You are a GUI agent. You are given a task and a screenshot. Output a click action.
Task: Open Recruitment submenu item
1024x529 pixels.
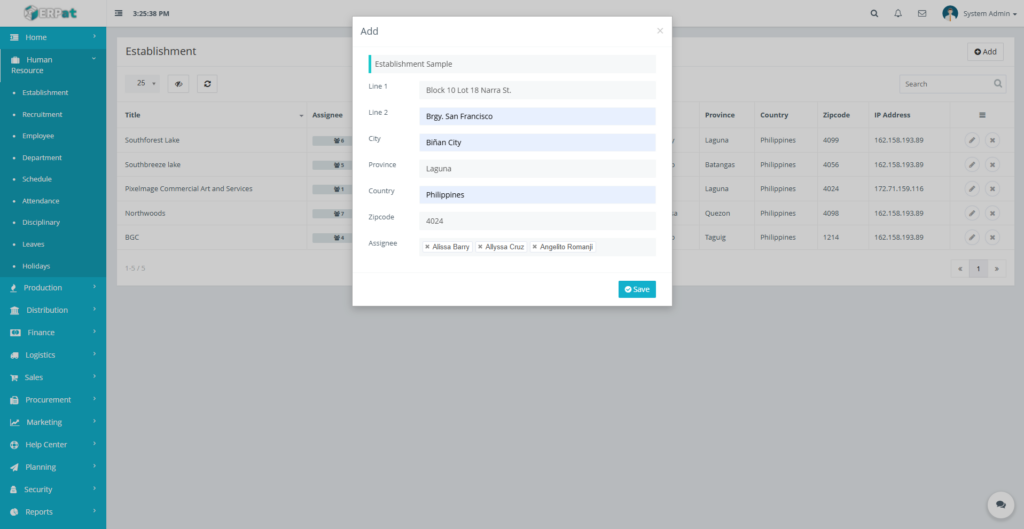coord(42,114)
